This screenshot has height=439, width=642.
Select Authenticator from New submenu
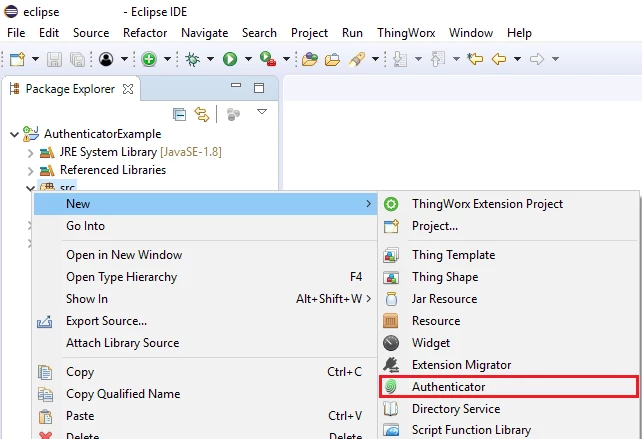point(509,387)
